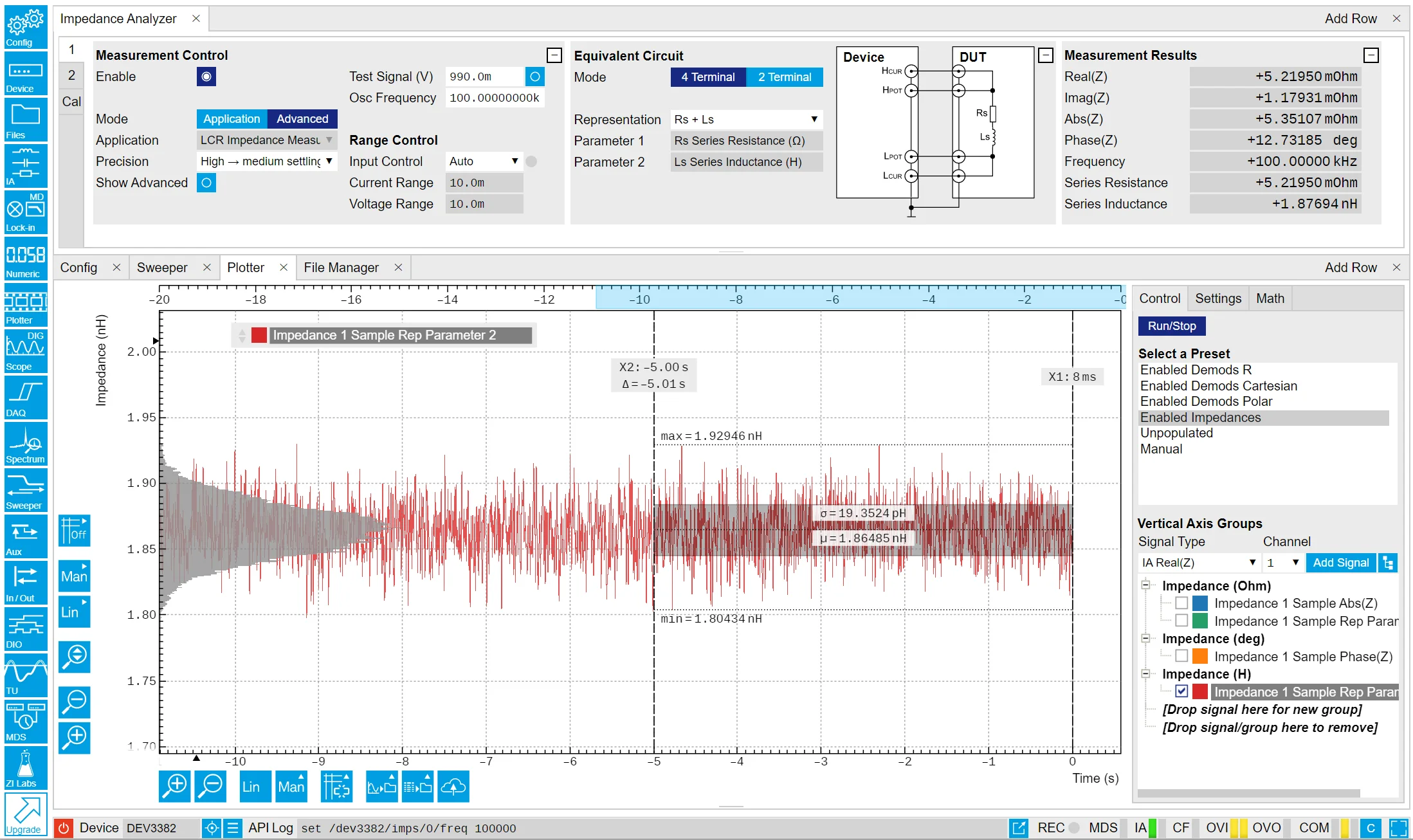The height and width of the screenshot is (840, 1413).
Task: Select Advanced measurement mode
Action: click(x=302, y=119)
